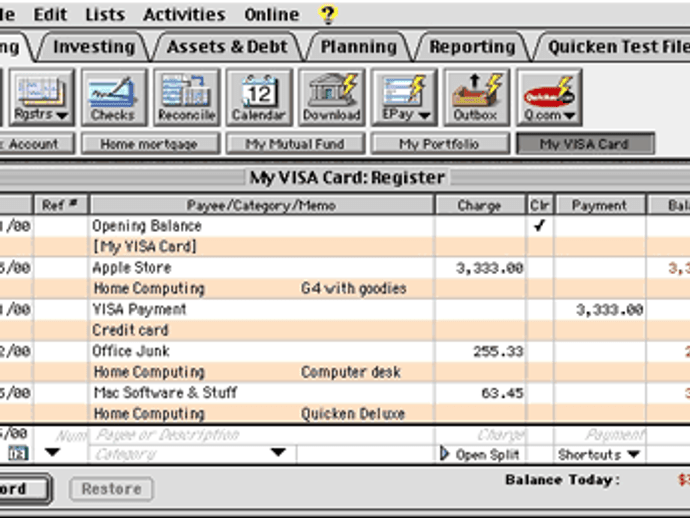Open the Calendar icon

click(x=259, y=97)
